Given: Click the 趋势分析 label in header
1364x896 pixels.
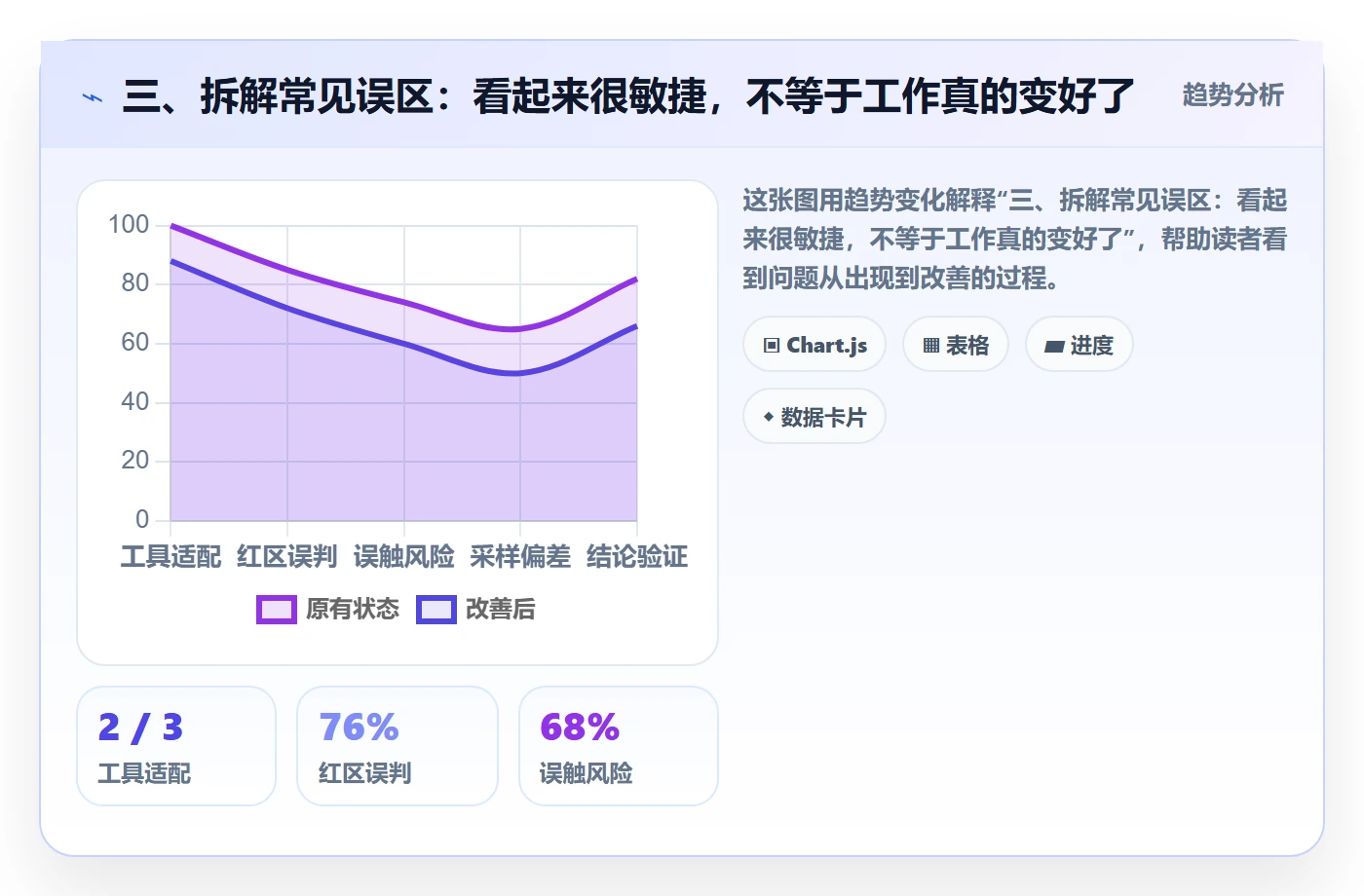Looking at the screenshot, I should click(1232, 94).
